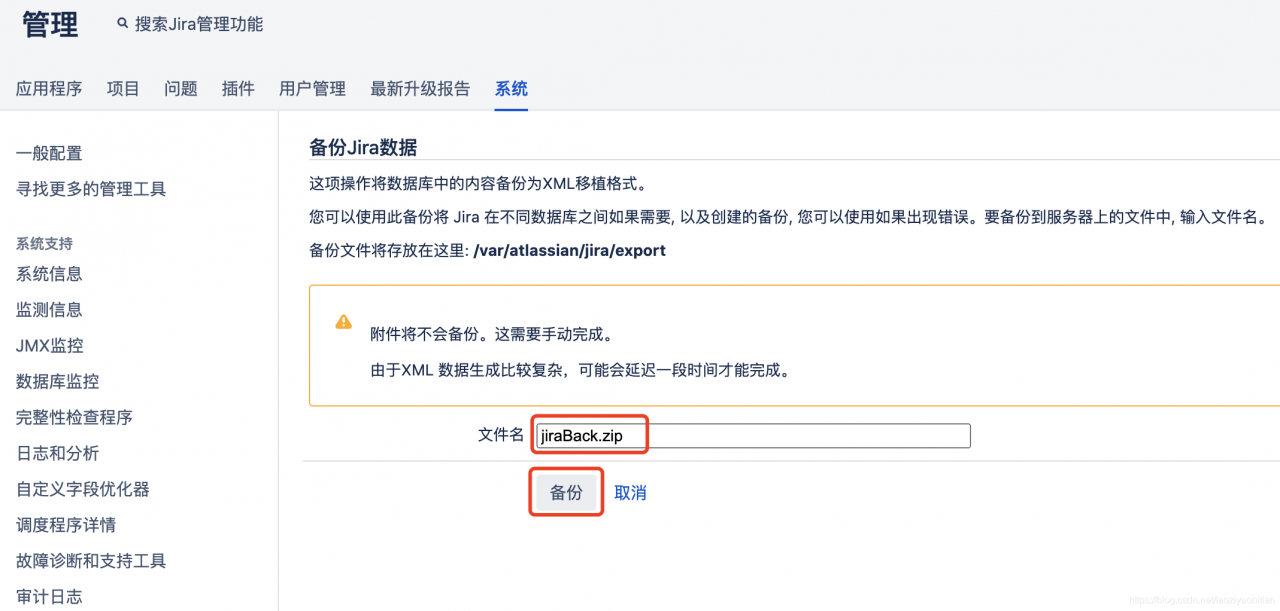1280x611 pixels.
Task: Select 系统信息 in the sidebar
Action: (x=49, y=274)
